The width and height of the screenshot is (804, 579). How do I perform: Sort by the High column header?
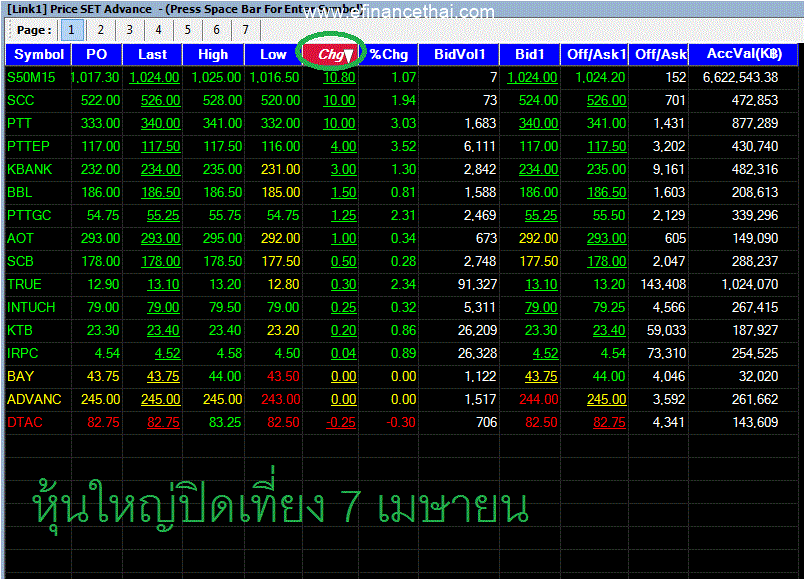[x=213, y=54]
